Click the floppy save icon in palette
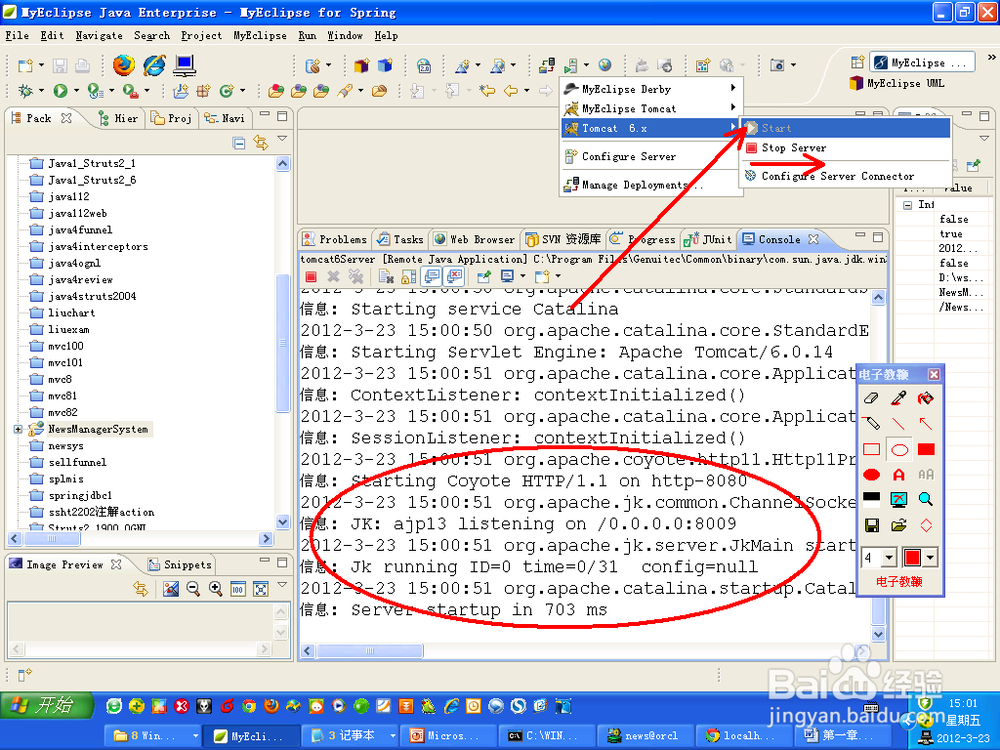The width and height of the screenshot is (1000, 750). [871, 525]
